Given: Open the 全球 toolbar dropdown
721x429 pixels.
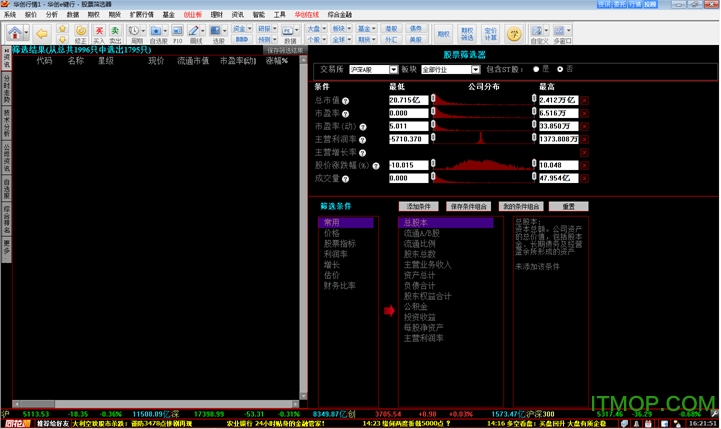Looking at the screenshot, I should (x=342, y=40).
